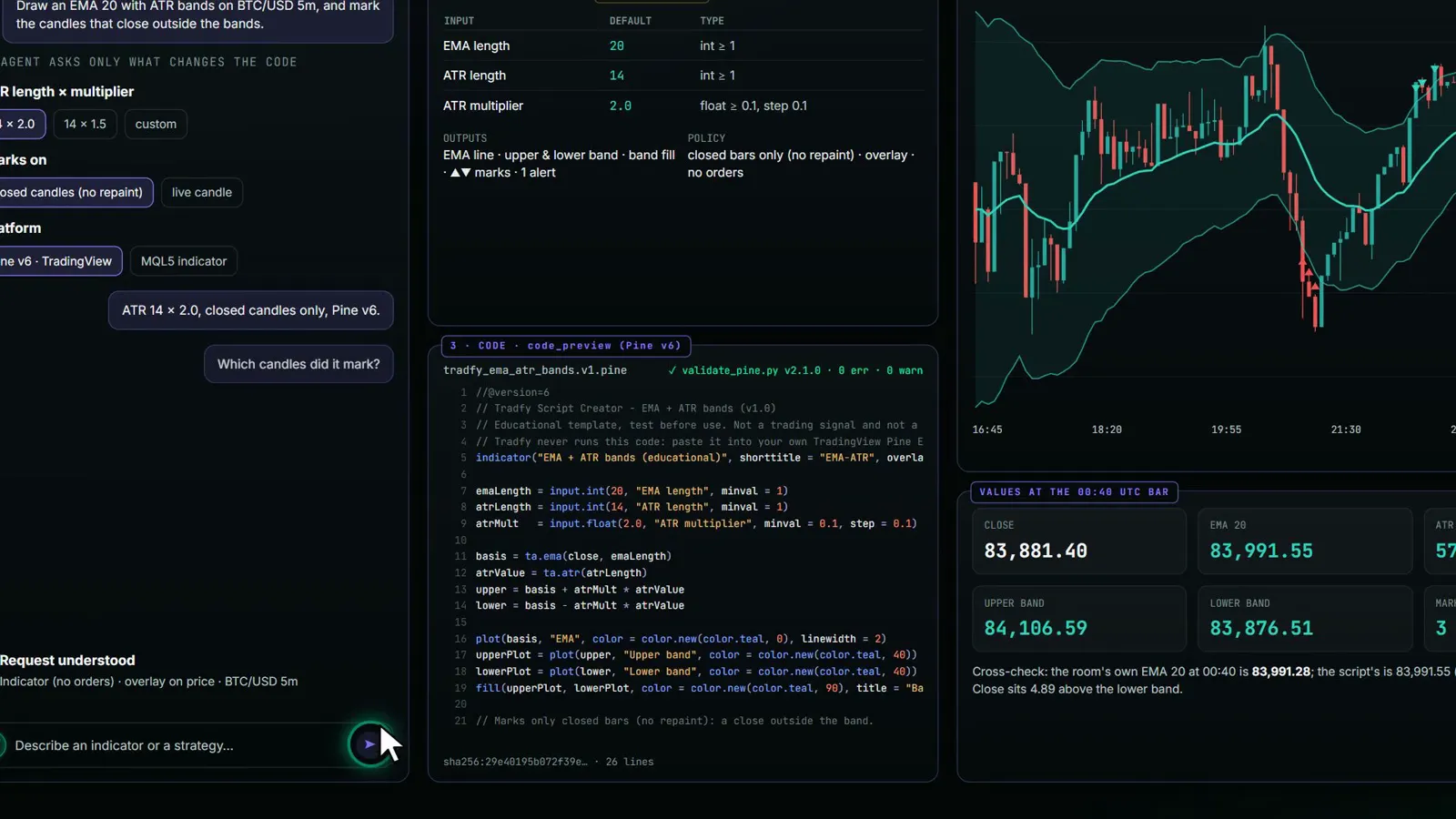
Task: Click the 'ATR 14 × 2.0, closed candles only' message
Action: (251, 310)
